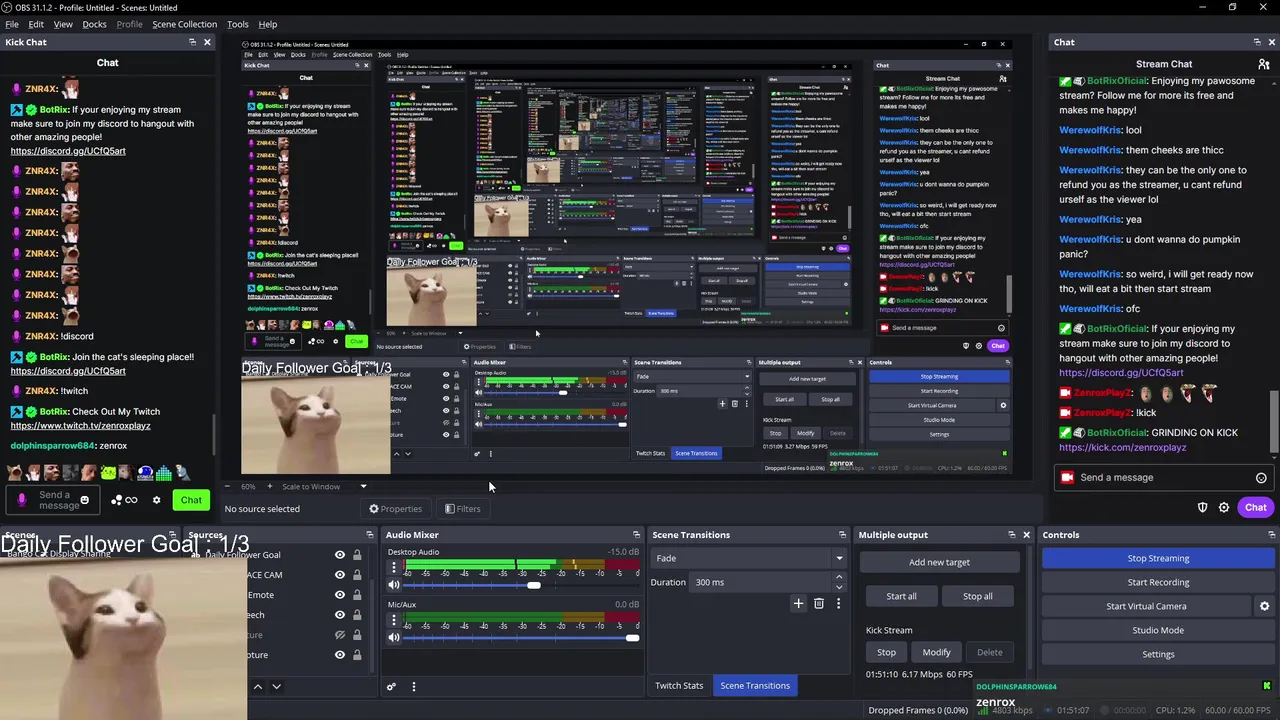Click shield moderator icon in Stream Chat
Image resolution: width=1280 pixels, height=720 pixels.
point(1203,508)
